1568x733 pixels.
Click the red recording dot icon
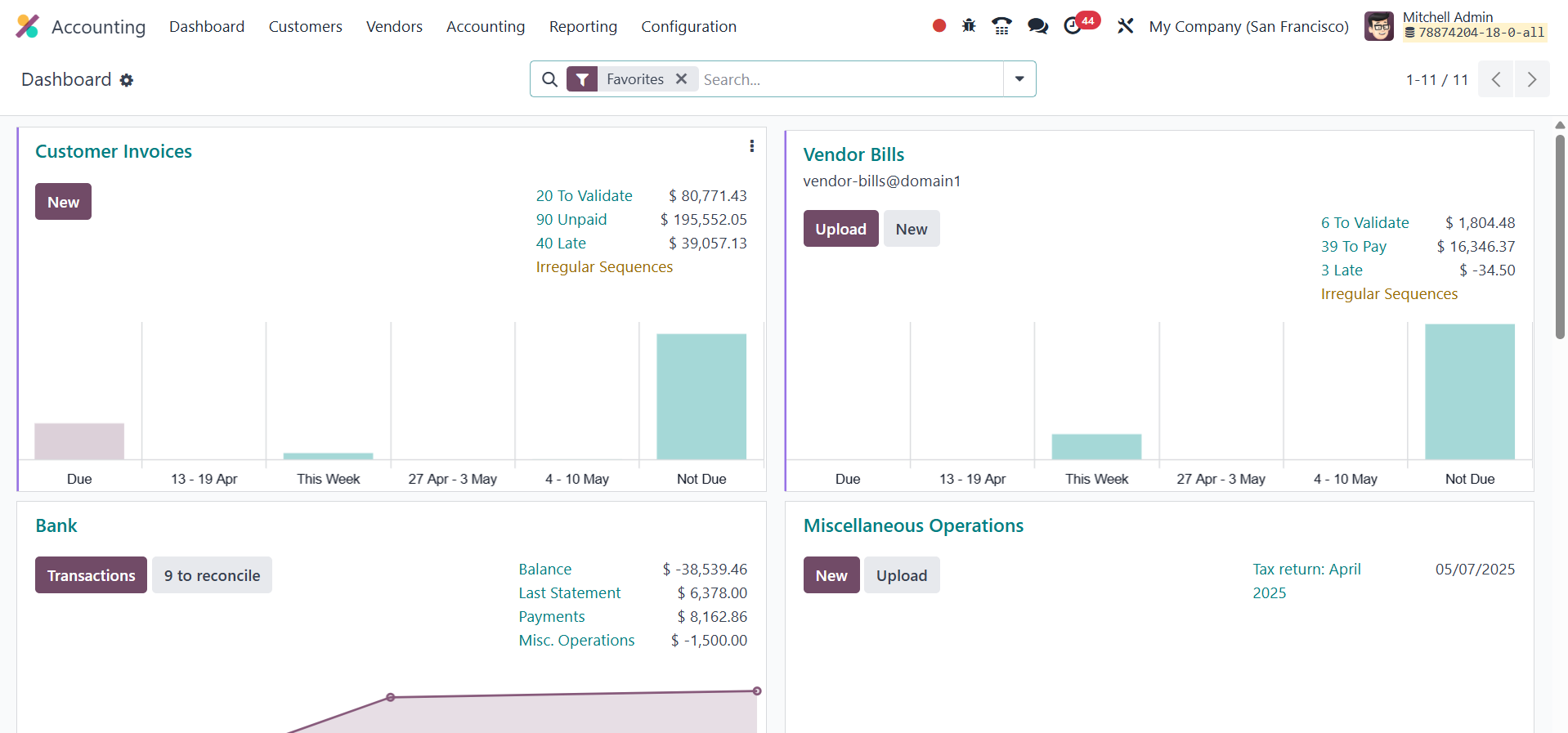[939, 26]
